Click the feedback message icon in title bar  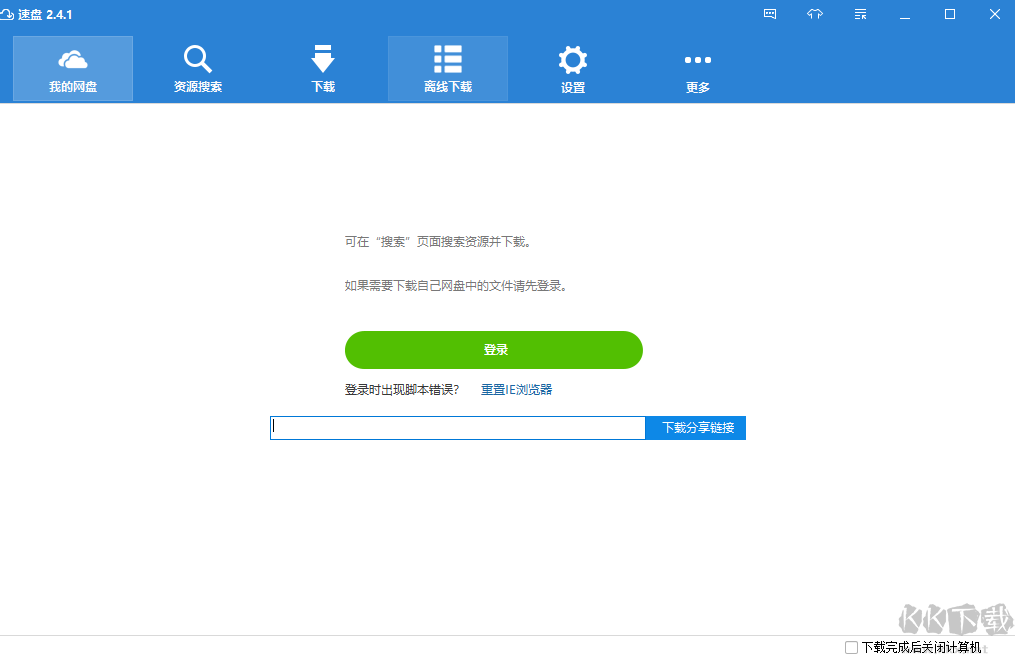point(769,14)
